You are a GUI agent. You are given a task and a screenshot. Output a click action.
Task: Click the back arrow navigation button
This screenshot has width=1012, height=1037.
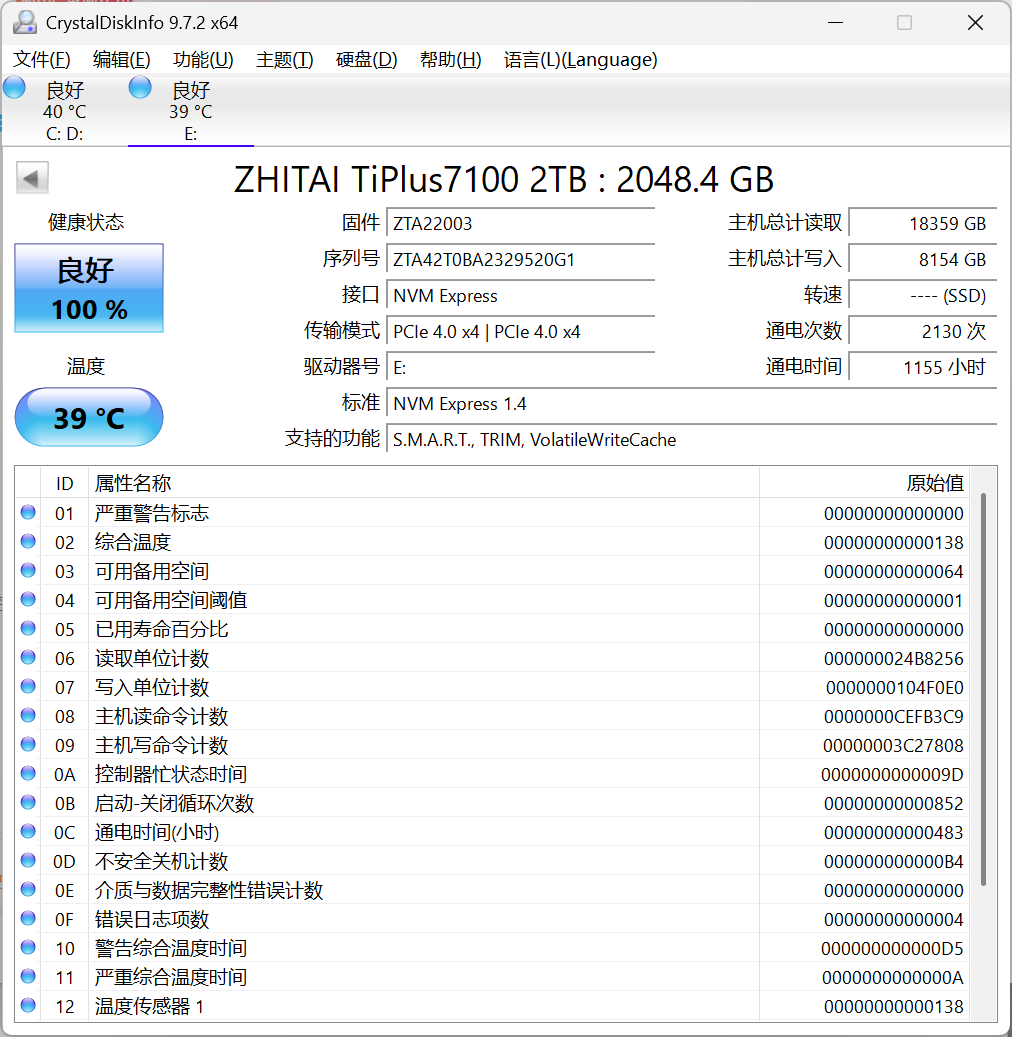point(32,177)
